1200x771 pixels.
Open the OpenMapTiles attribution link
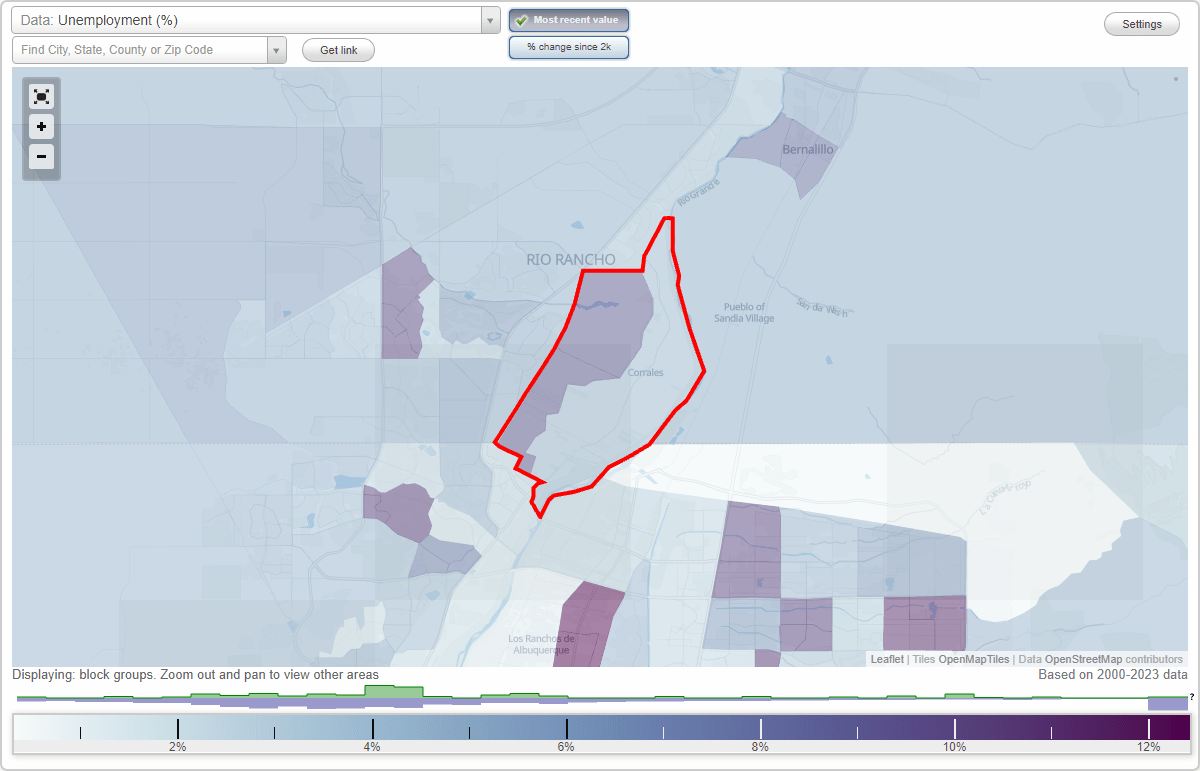pyautogui.click(x=974, y=659)
